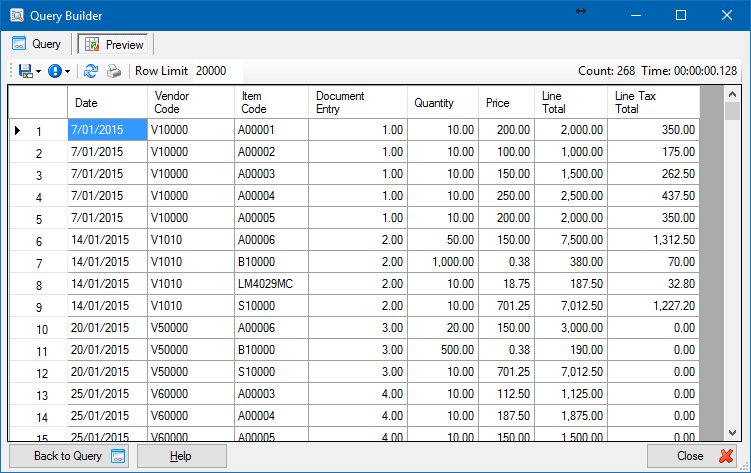Click the printer icon

tap(114, 71)
